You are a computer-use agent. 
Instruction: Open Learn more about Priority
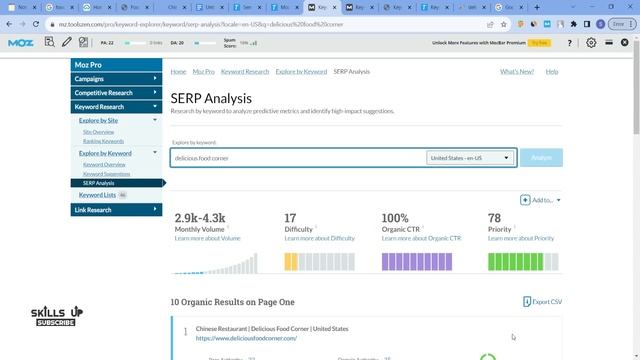521,238
